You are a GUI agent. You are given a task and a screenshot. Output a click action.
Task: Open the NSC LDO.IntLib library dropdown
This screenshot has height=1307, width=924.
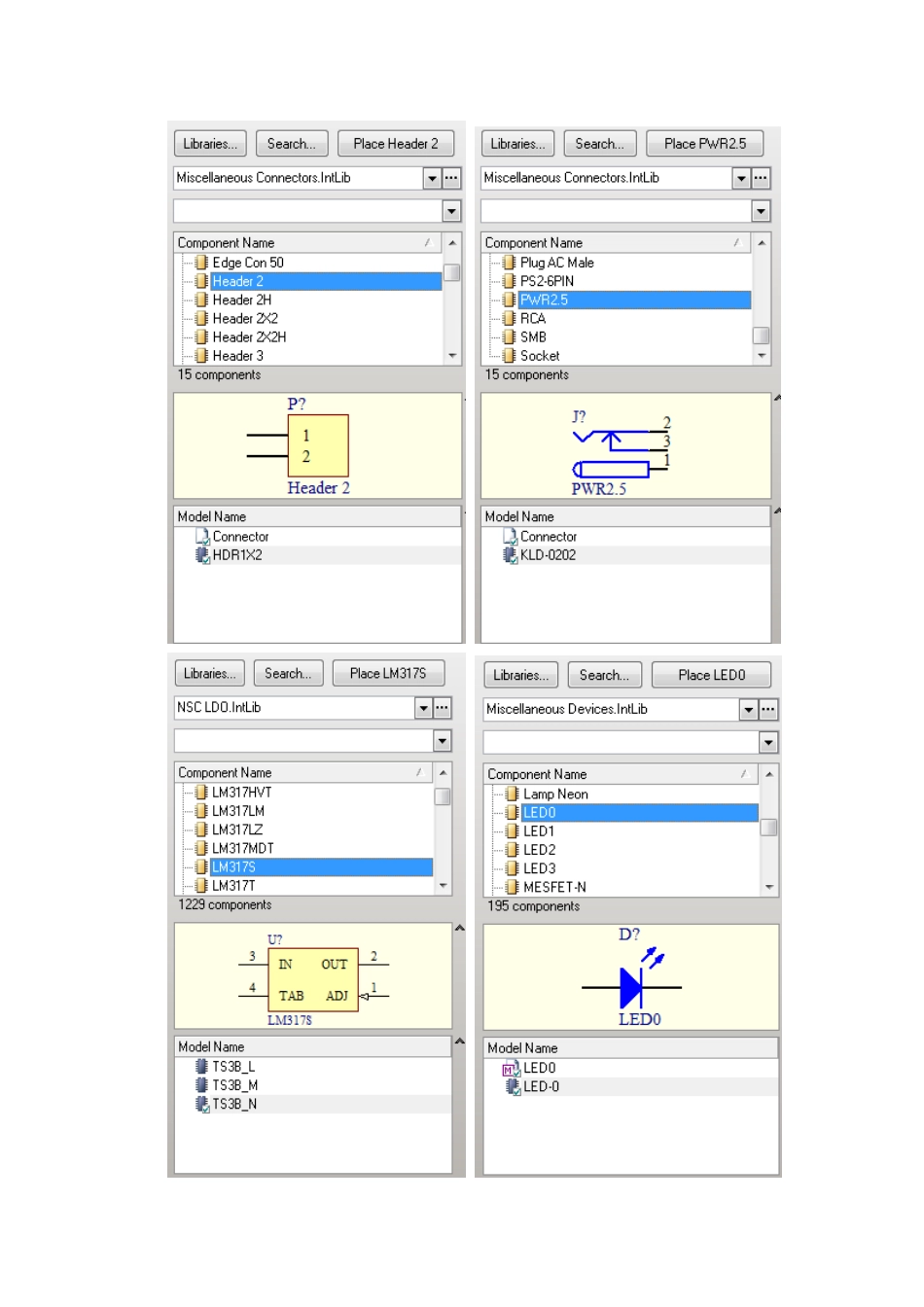(x=423, y=708)
